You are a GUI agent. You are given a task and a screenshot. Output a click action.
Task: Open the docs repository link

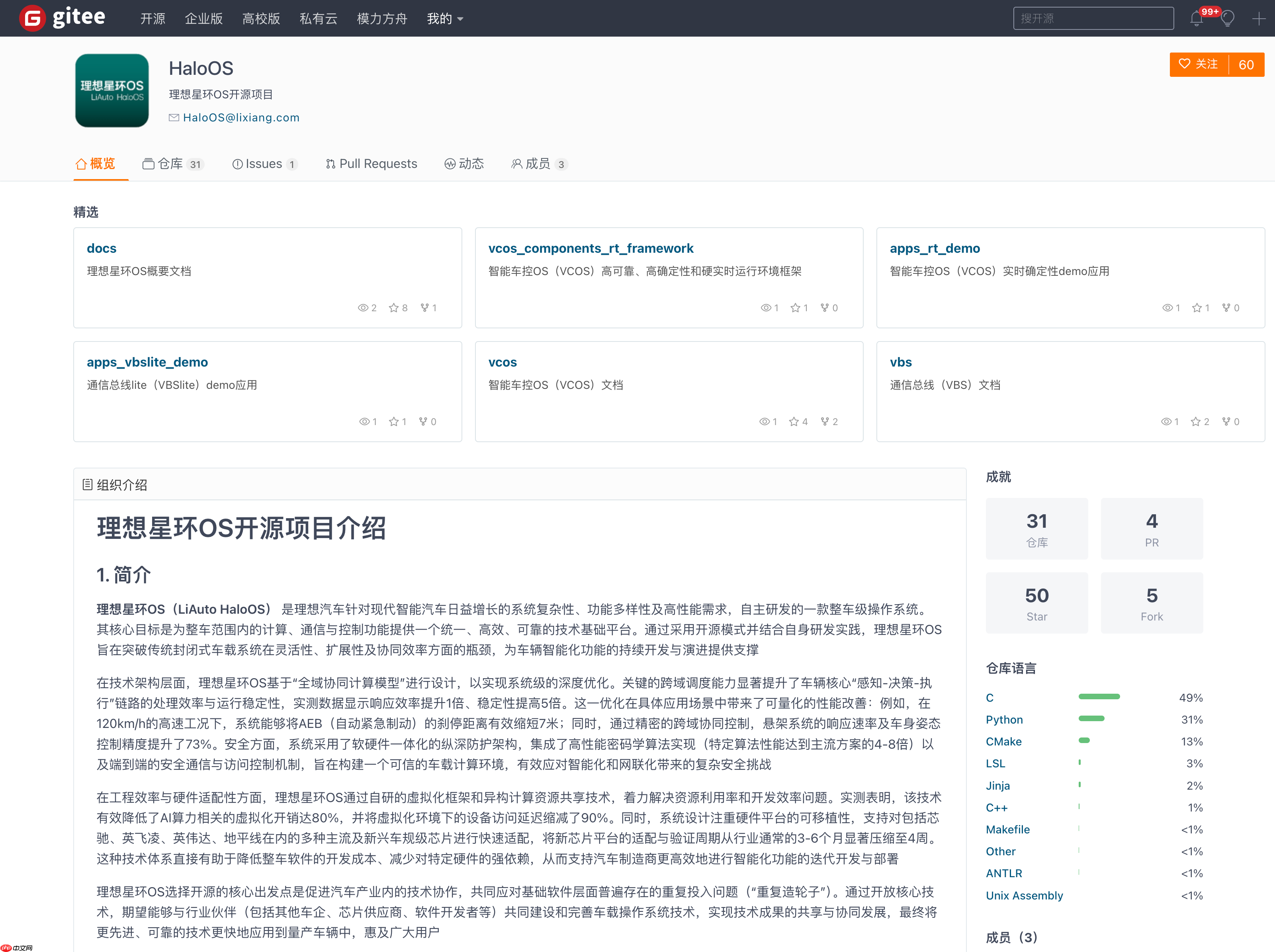pyautogui.click(x=102, y=248)
